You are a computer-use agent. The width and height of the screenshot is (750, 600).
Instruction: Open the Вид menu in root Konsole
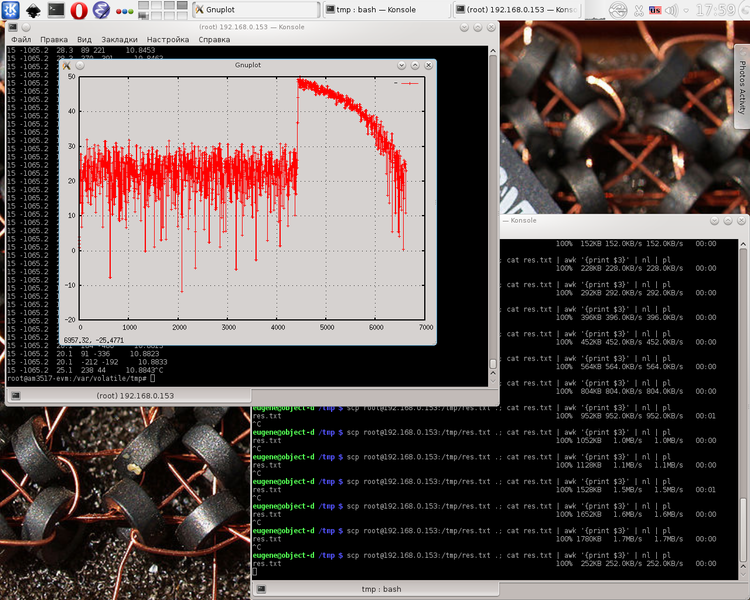coord(84,39)
